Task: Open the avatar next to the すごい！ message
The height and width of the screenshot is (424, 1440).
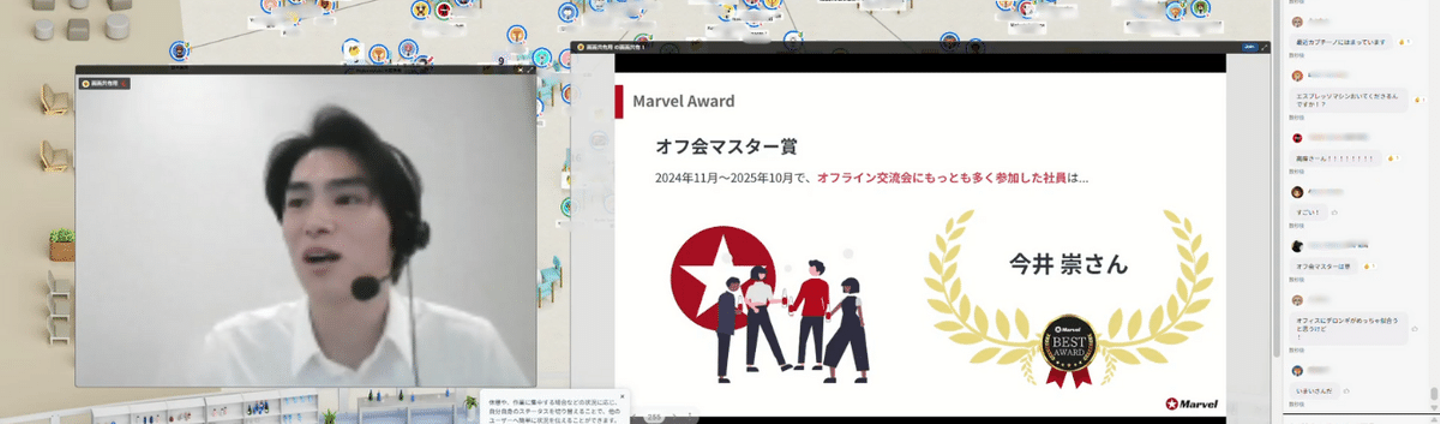Action: point(1297,192)
